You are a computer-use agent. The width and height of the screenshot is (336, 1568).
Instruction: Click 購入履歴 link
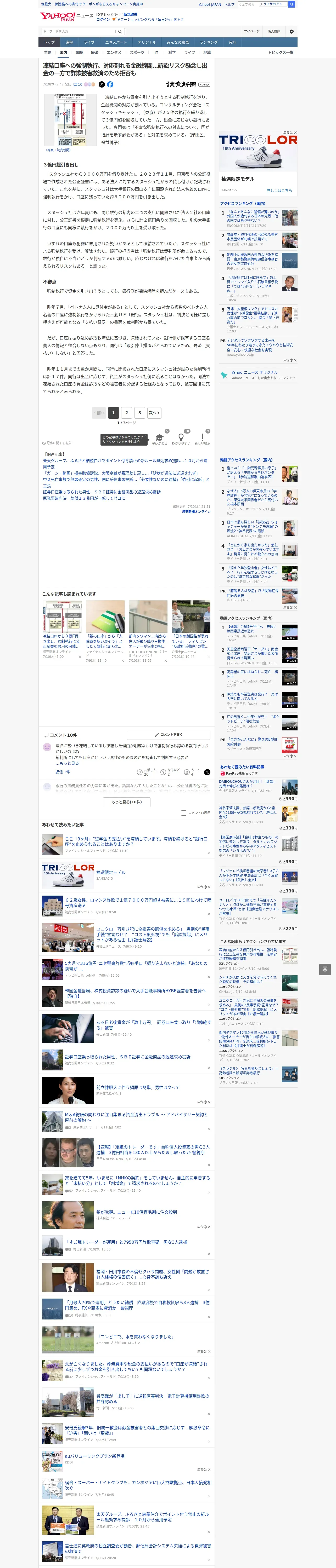pos(274,32)
